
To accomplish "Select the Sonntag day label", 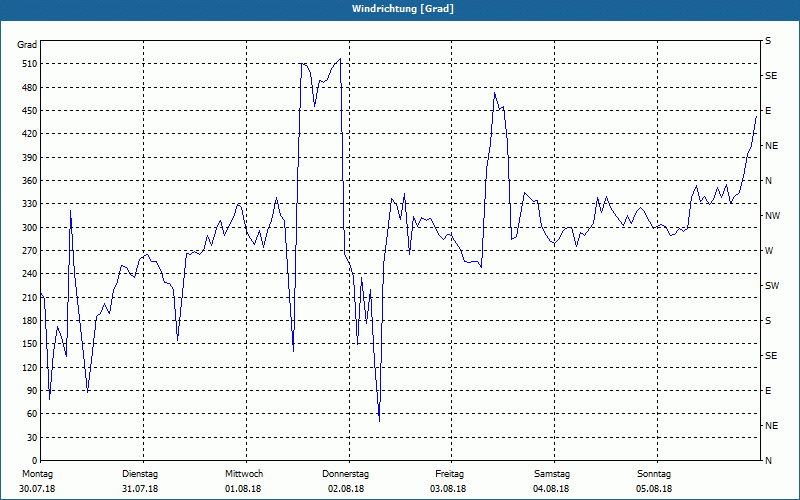I will tap(654, 474).
